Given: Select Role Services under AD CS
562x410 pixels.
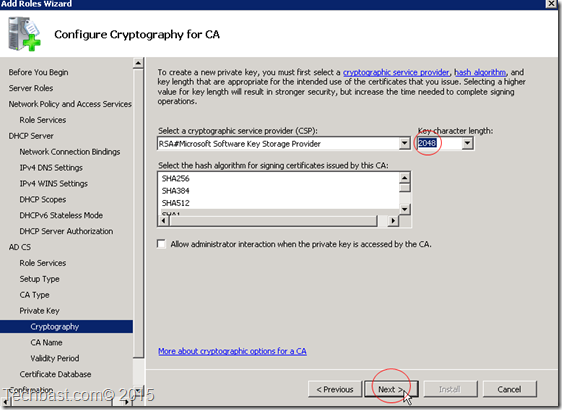Looking at the screenshot, I should click(43, 263).
